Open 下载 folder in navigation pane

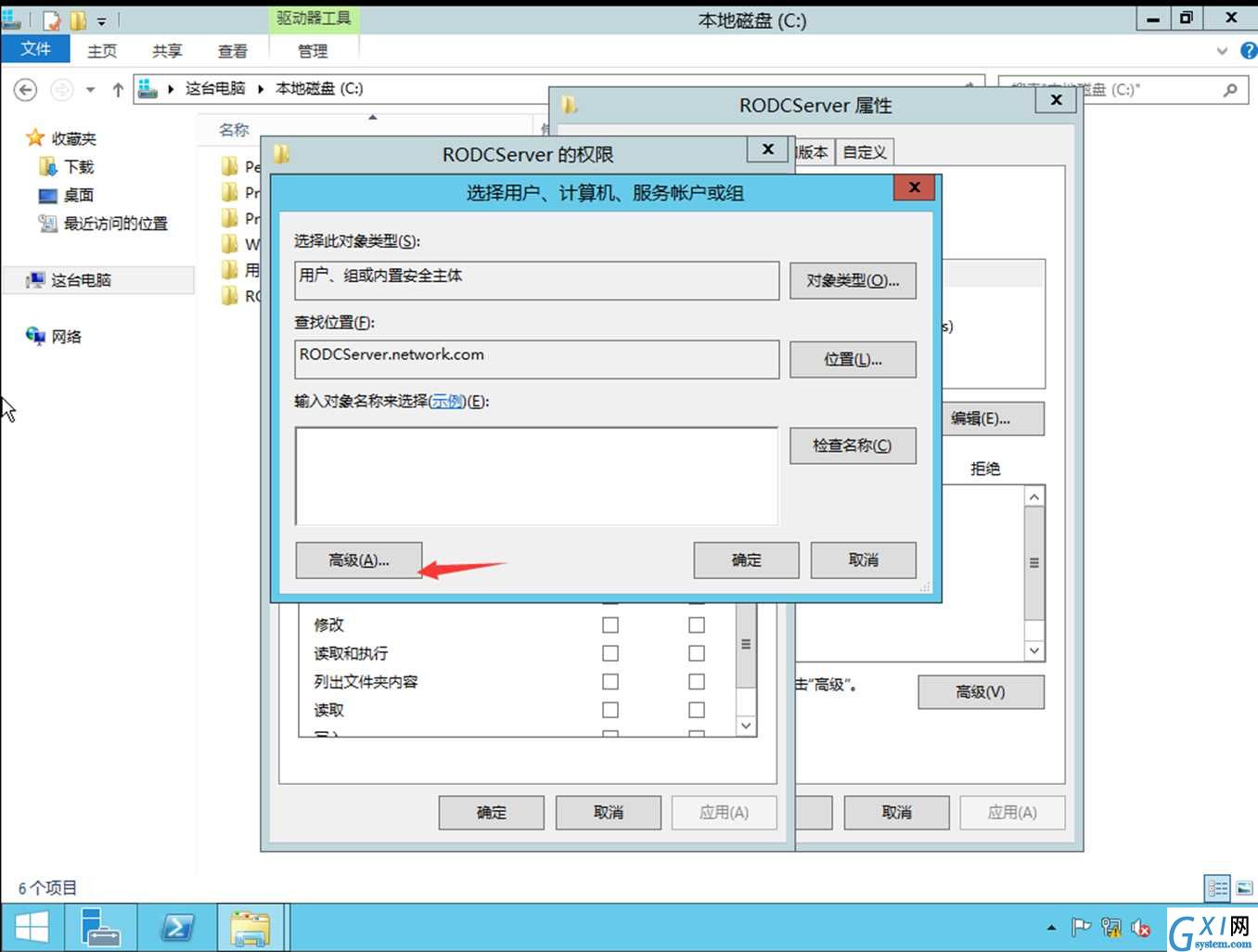(79, 167)
